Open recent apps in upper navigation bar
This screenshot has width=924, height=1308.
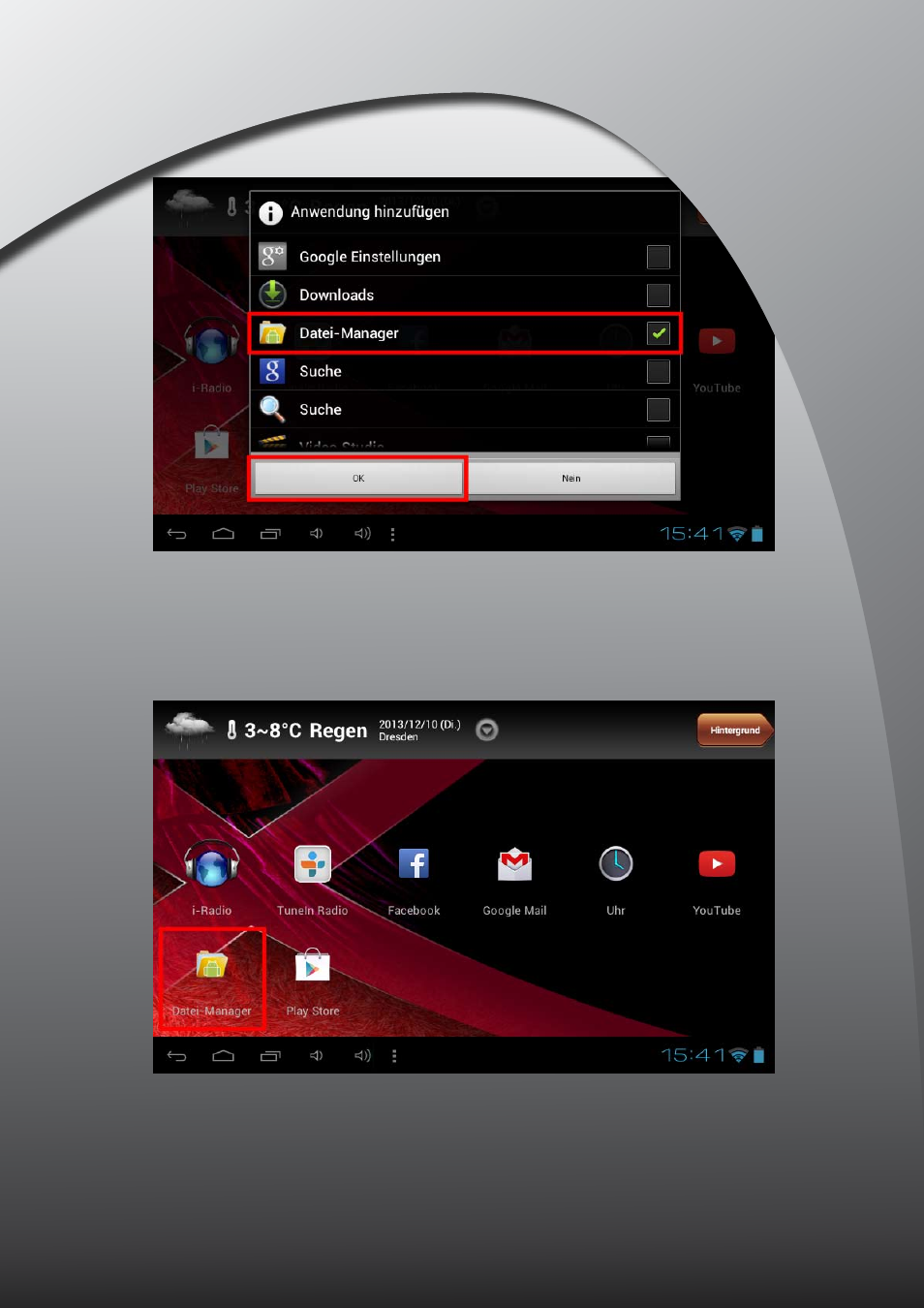tap(270, 534)
